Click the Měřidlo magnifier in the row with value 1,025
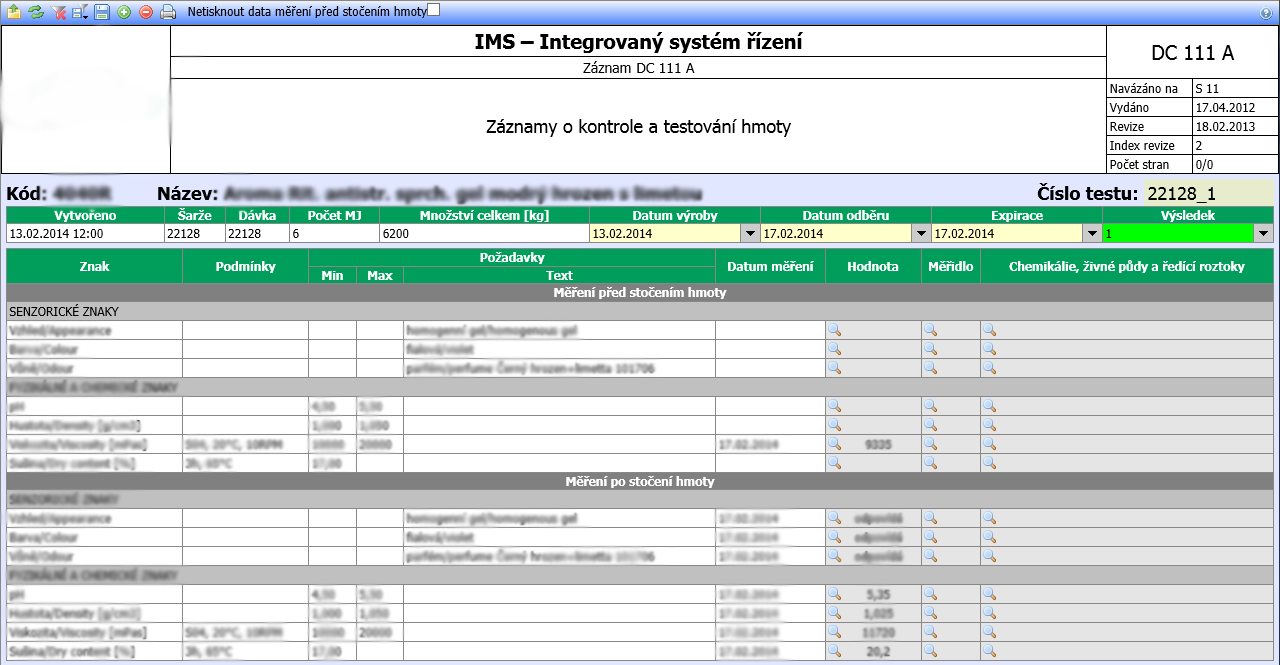1280x665 pixels. [x=930, y=613]
